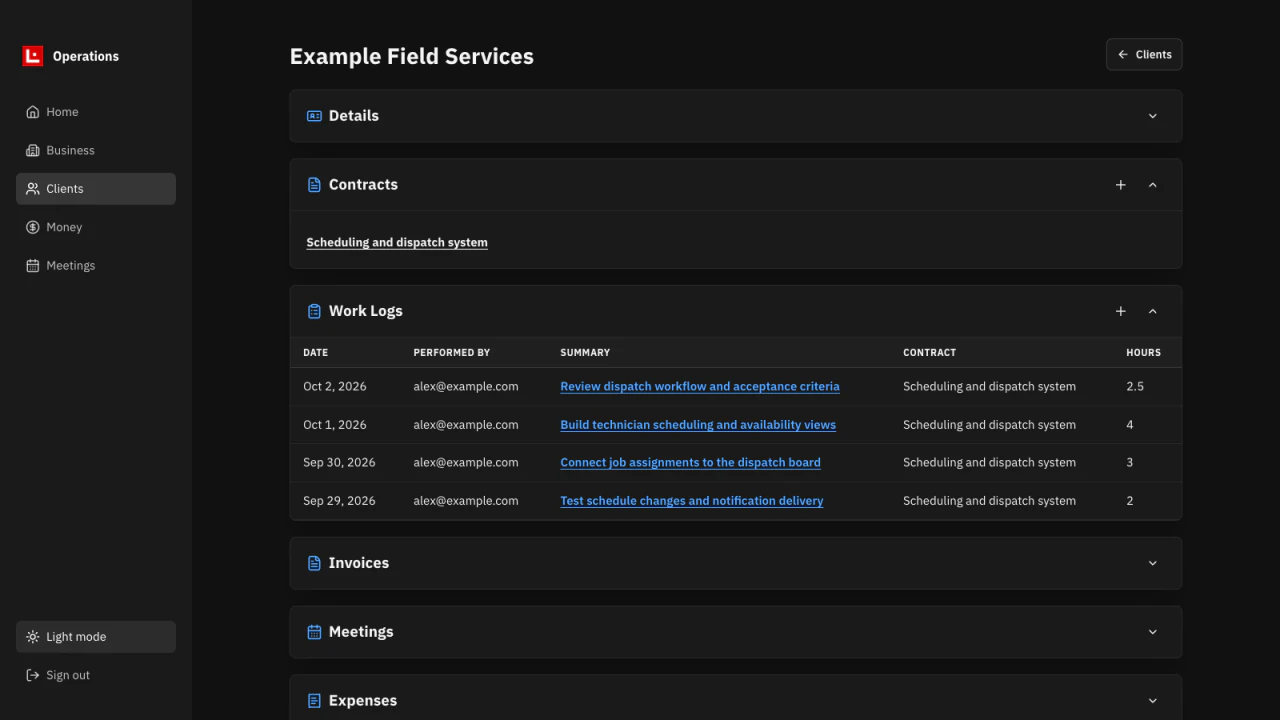Click the Example Field Services page title
This screenshot has height=720, width=1280.
coord(412,57)
